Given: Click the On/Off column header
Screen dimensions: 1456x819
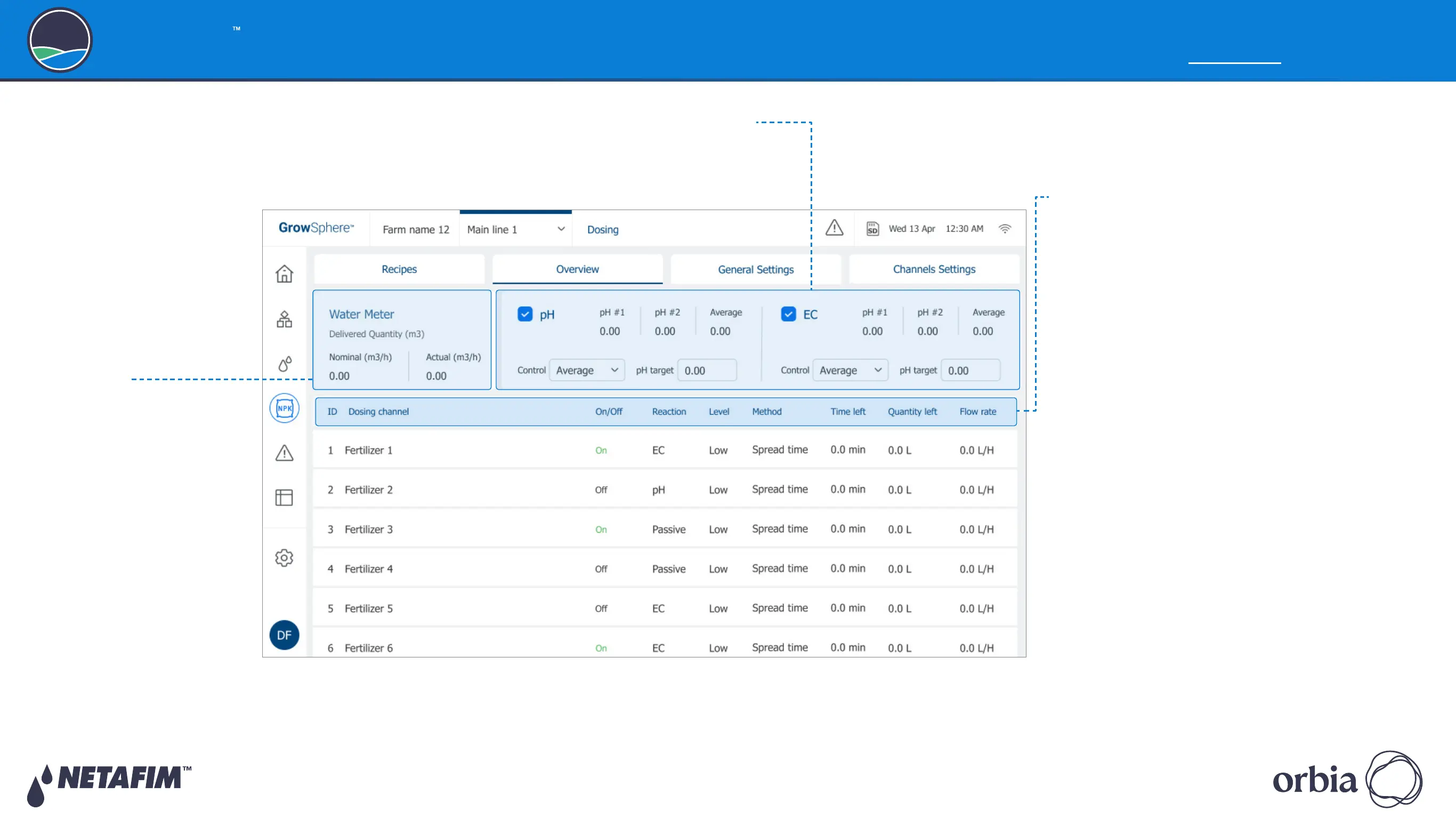Looking at the screenshot, I should 609,412.
